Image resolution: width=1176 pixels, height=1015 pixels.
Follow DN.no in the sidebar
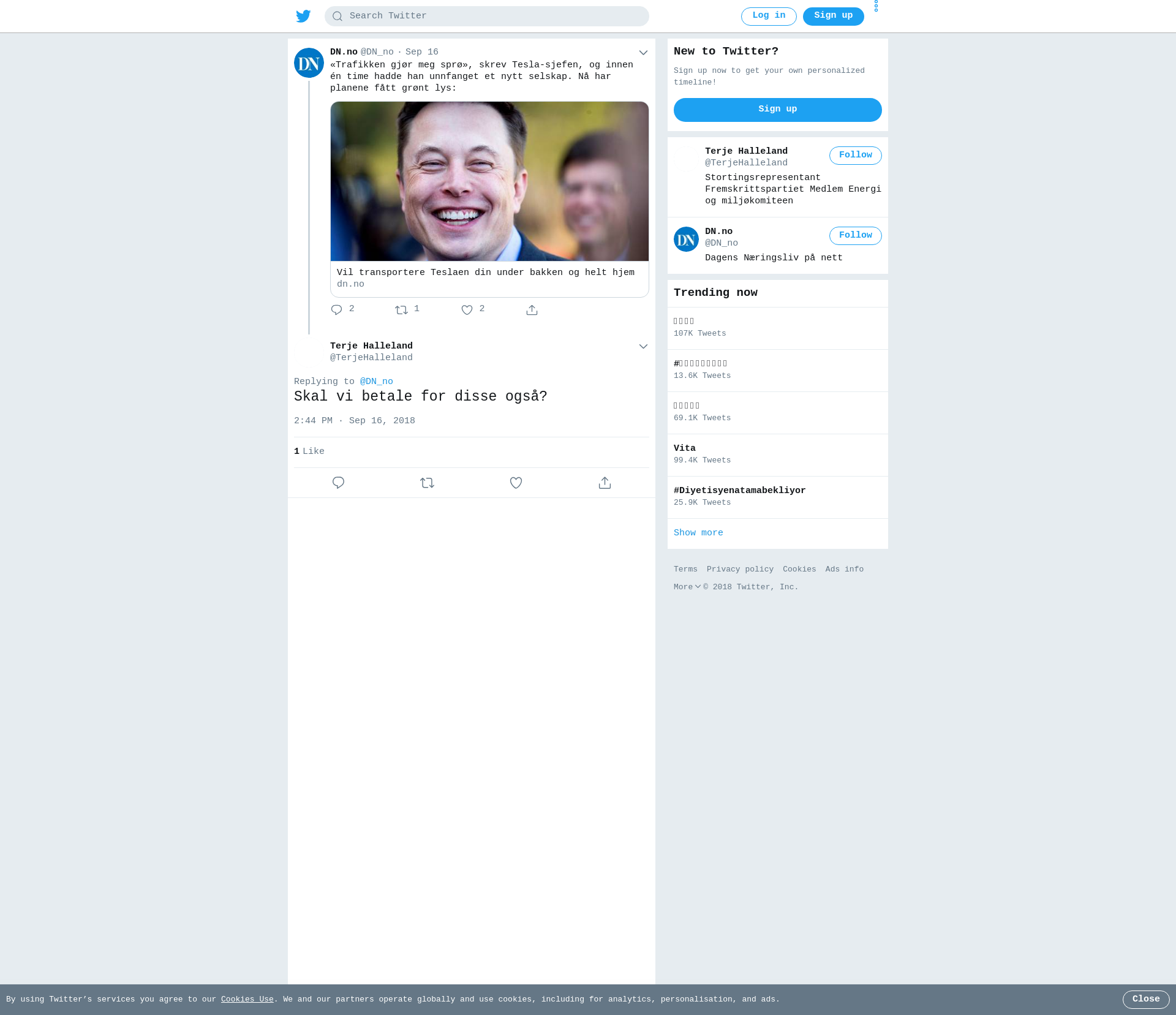[856, 236]
